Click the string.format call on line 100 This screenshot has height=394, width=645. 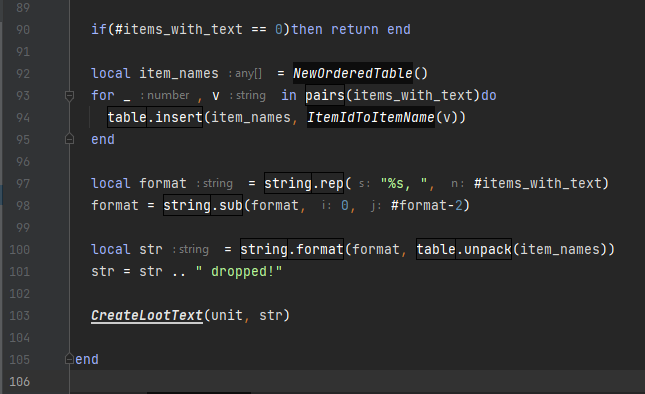(x=292, y=250)
